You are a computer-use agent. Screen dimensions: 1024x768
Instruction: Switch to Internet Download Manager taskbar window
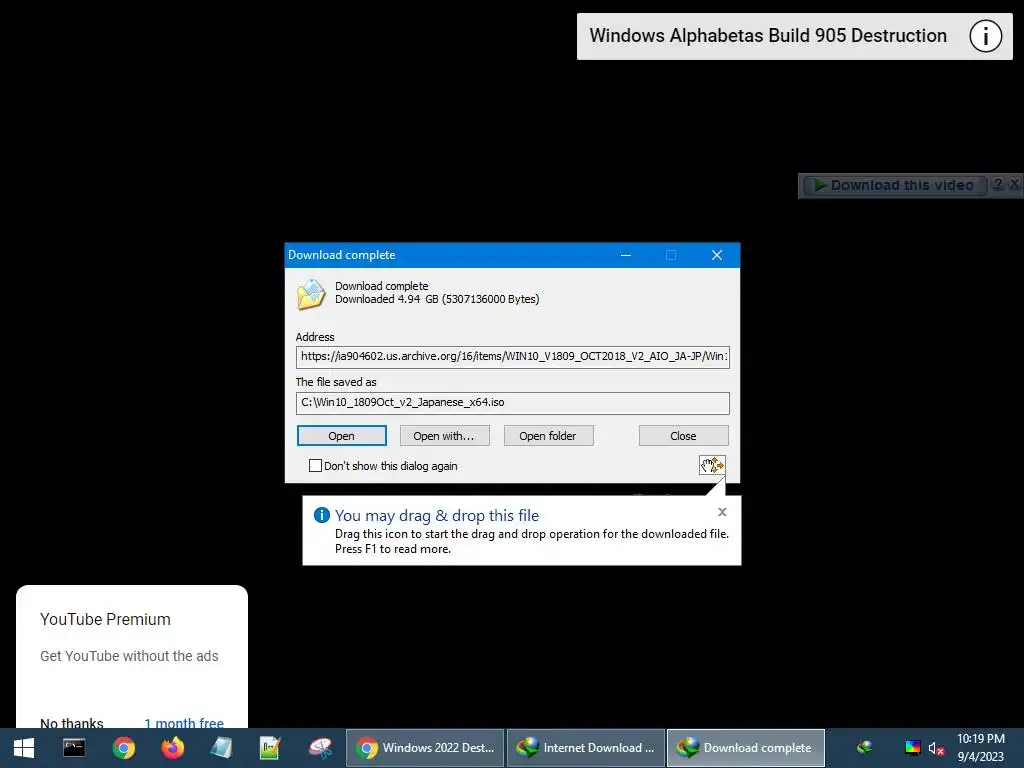click(x=586, y=748)
